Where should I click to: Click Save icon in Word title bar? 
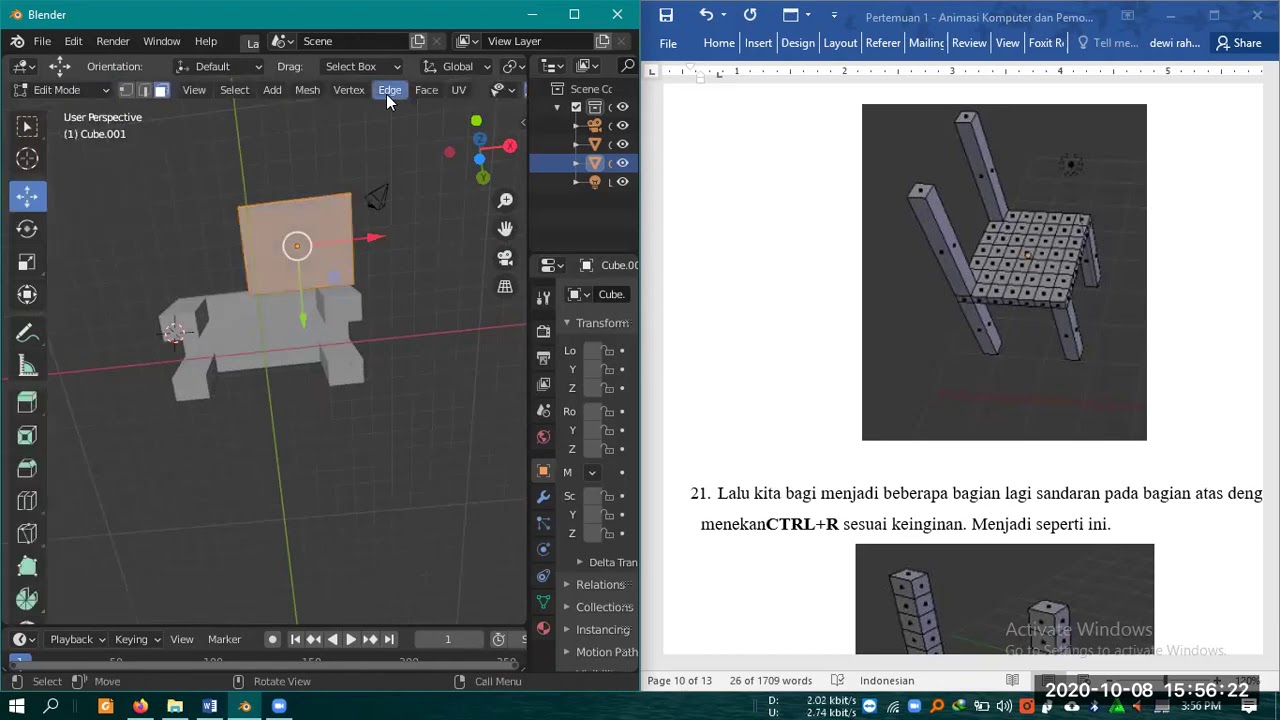(x=666, y=15)
